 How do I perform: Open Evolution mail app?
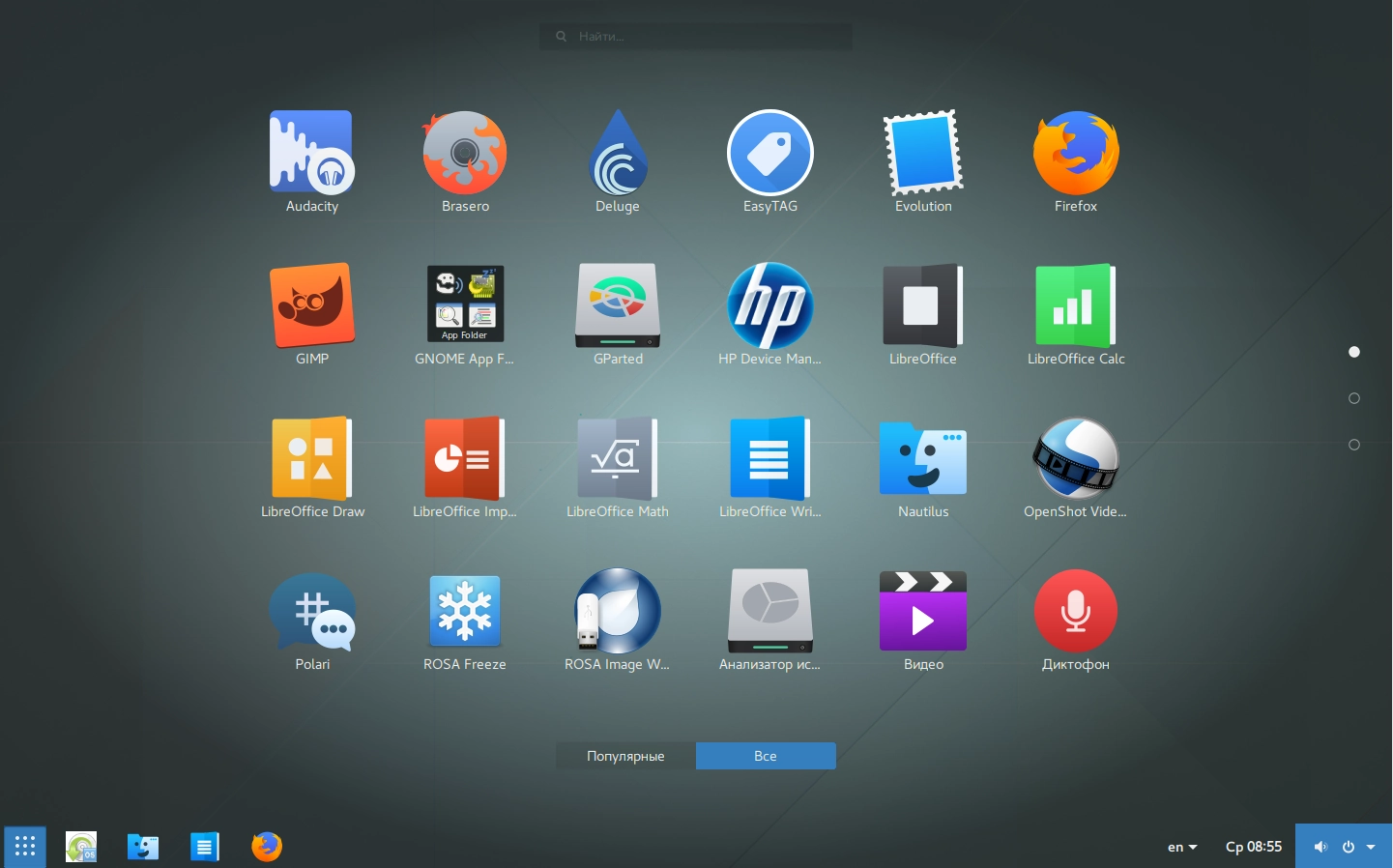point(923,153)
